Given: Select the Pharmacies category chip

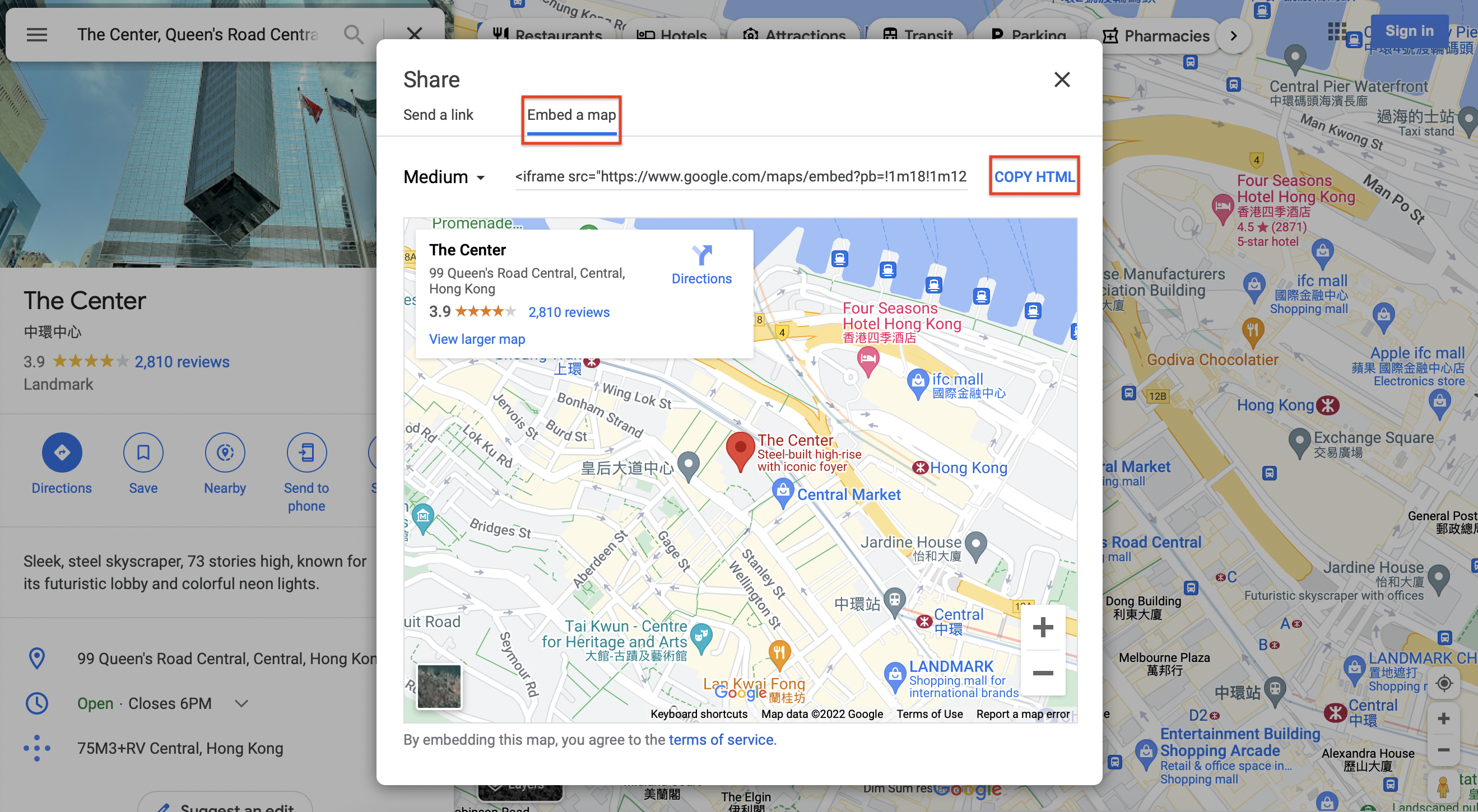Looking at the screenshot, I should pos(1155,35).
